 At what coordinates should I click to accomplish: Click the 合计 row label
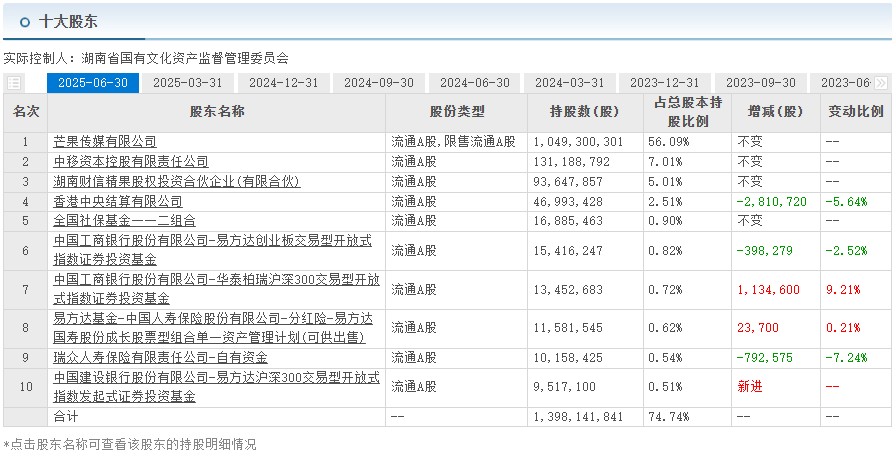66,417
